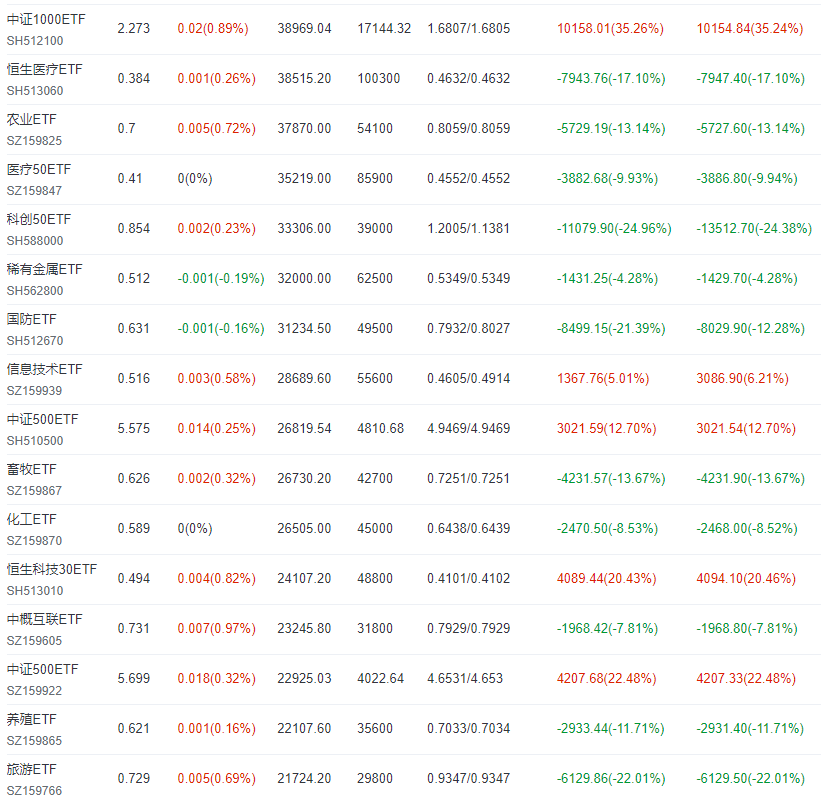Select cost 1.6807/1.6805
The image size is (821, 803).
point(469,28)
